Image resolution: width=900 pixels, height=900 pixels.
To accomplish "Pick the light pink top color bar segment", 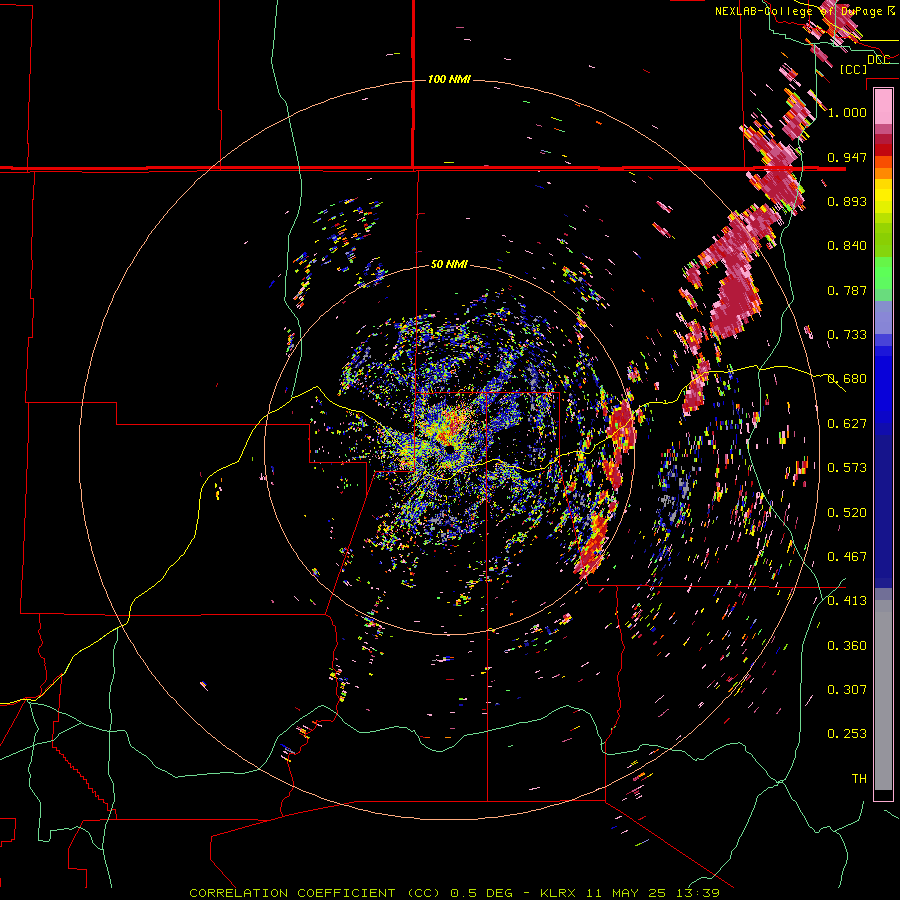I will pyautogui.click(x=883, y=107).
